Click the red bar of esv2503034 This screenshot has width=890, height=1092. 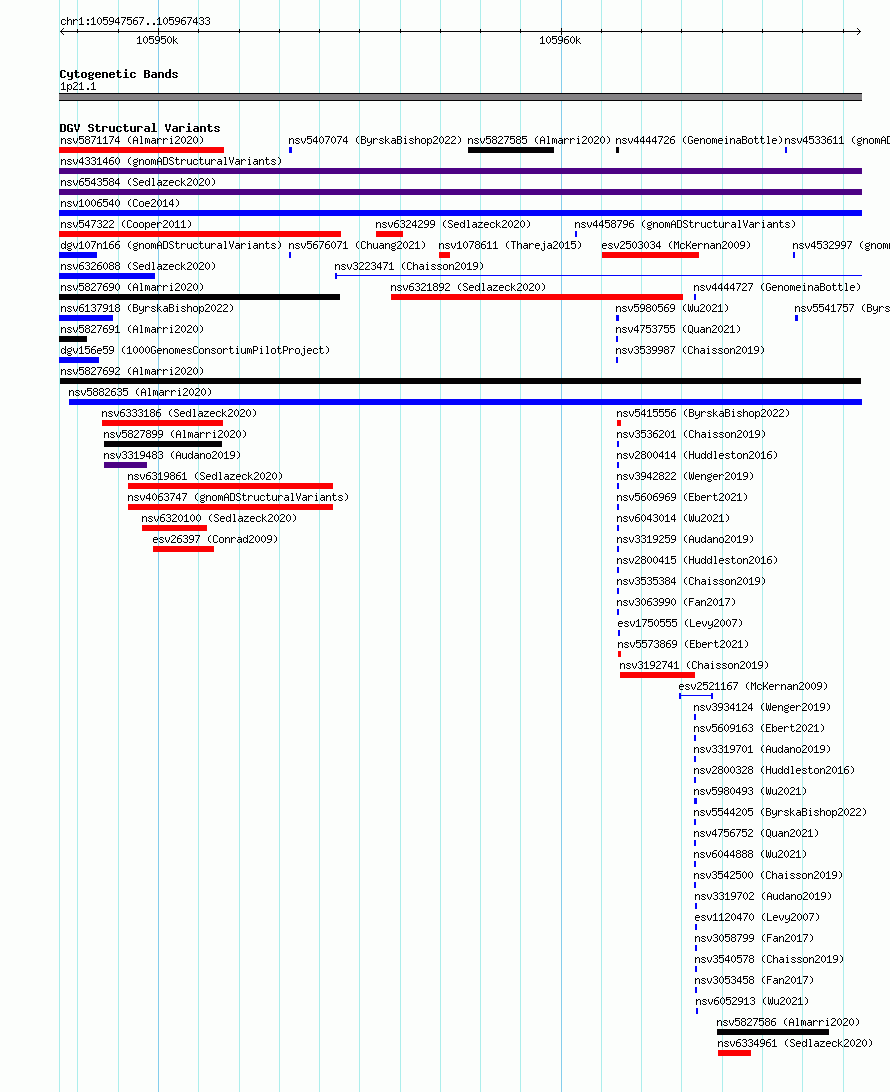(x=650, y=255)
